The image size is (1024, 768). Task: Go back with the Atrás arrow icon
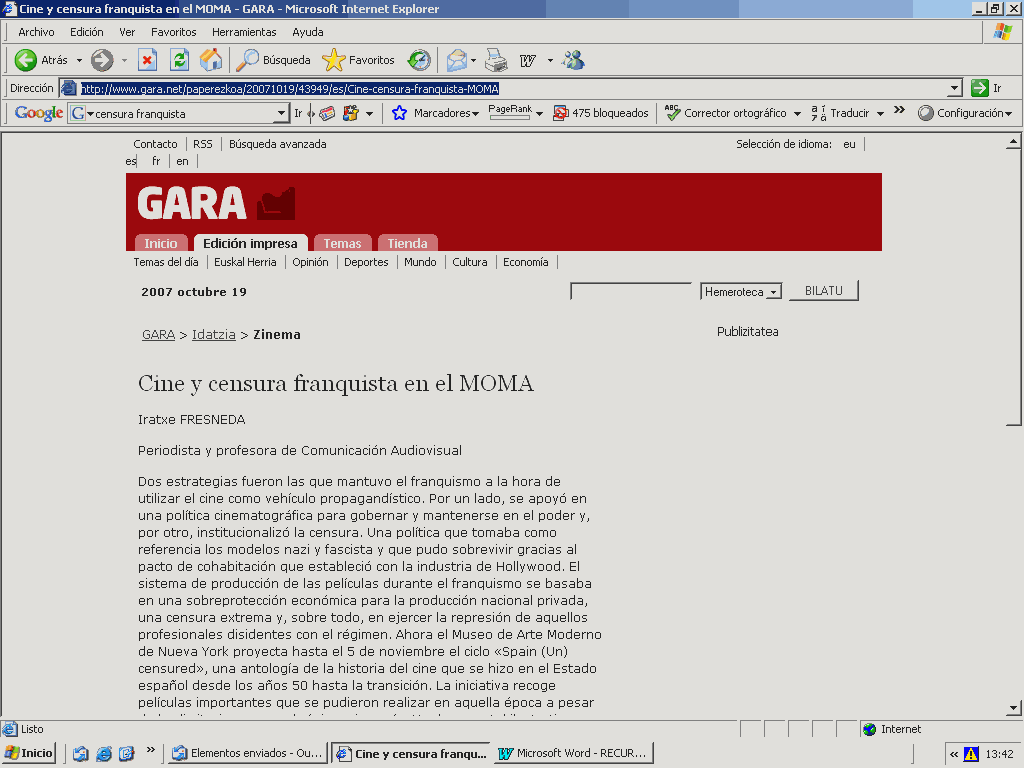point(25,60)
